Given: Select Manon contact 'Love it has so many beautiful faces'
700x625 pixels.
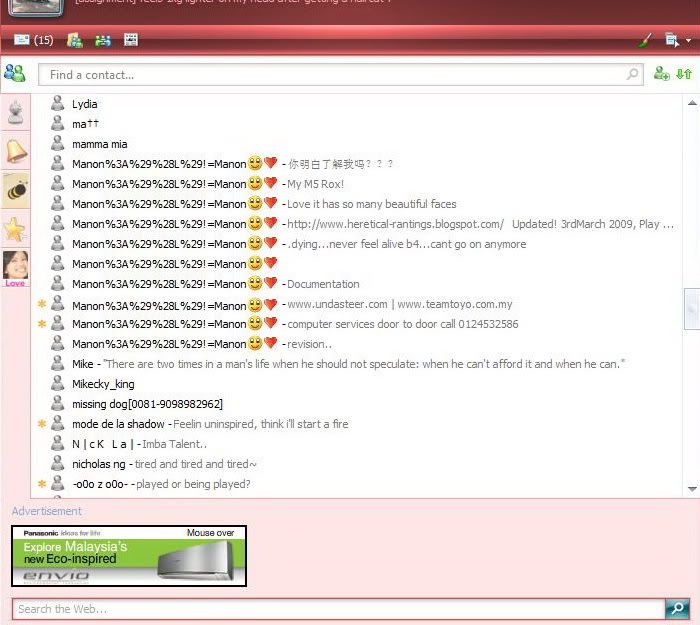Looking at the screenshot, I should pos(263,204).
